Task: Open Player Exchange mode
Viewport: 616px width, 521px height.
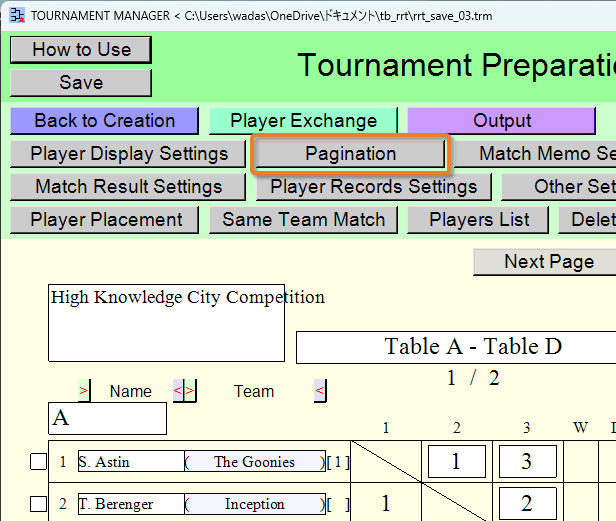Action: (x=303, y=121)
